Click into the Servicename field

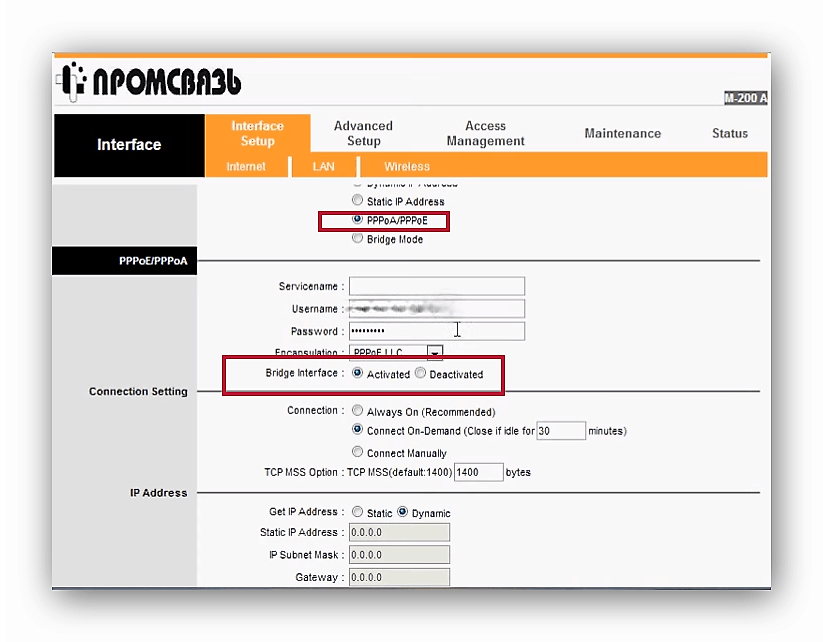(x=437, y=286)
